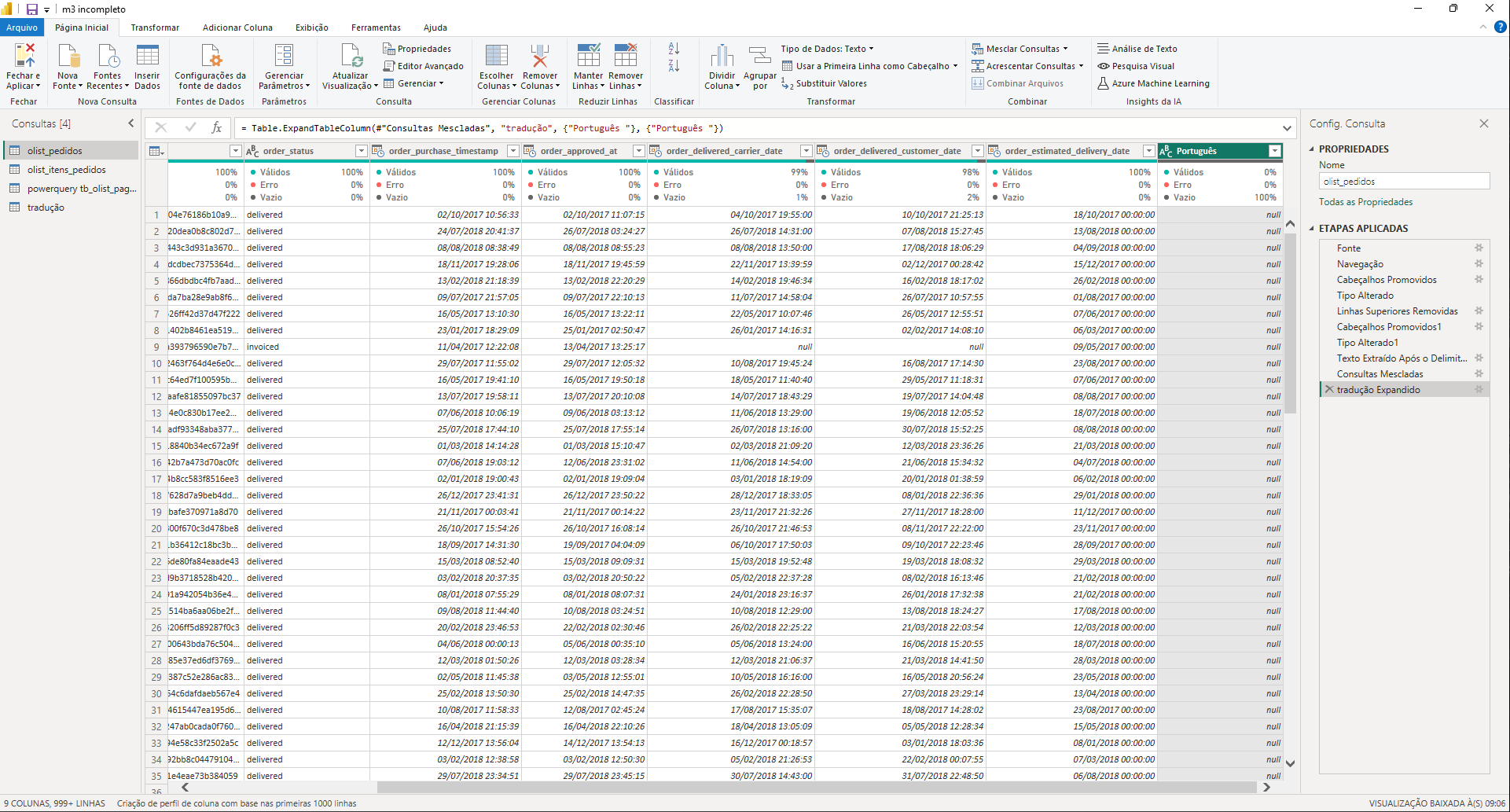Open the help question mark icon
The image size is (1510, 812).
(x=1500, y=27)
